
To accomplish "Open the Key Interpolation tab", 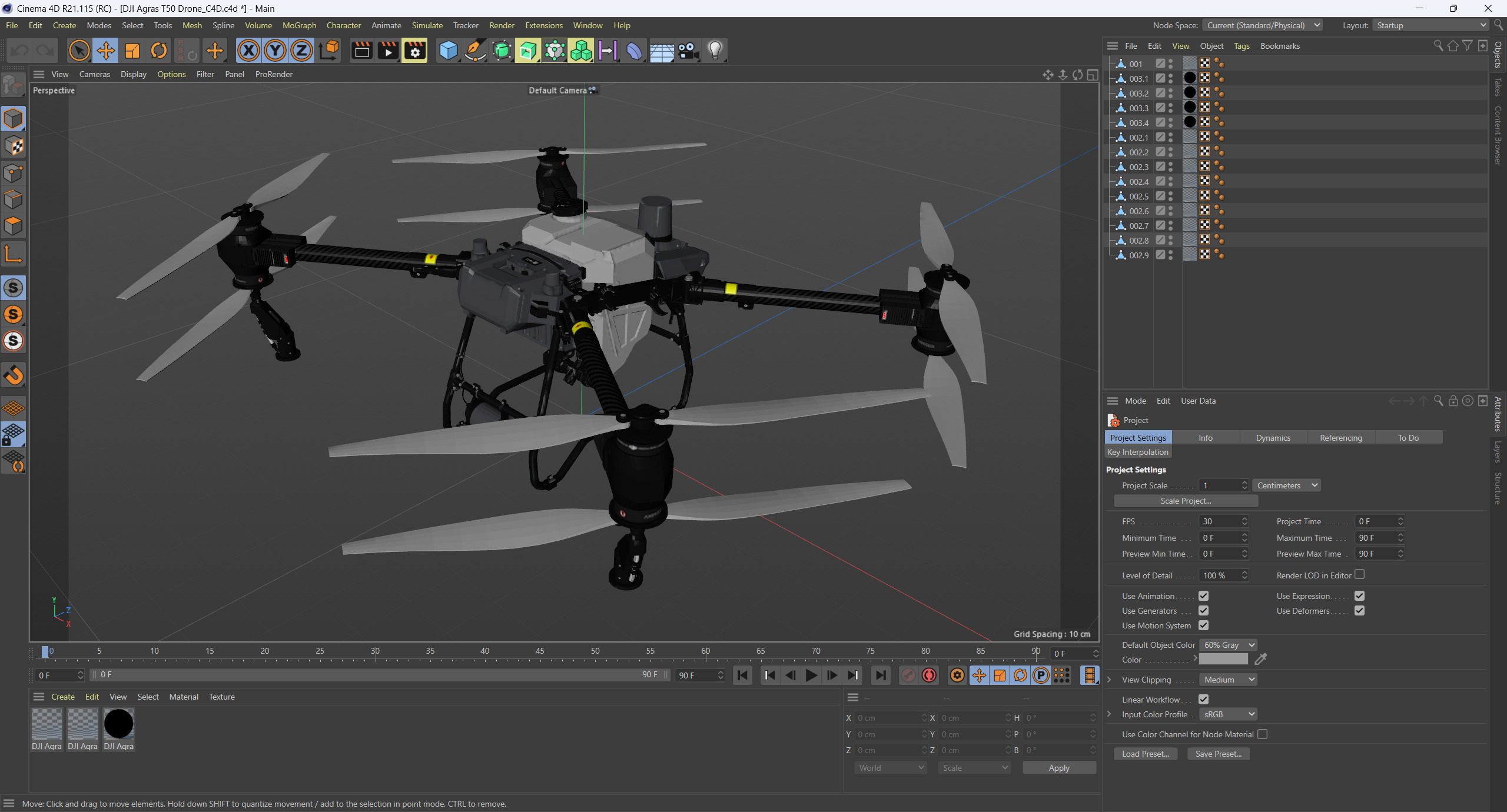I will [1137, 452].
